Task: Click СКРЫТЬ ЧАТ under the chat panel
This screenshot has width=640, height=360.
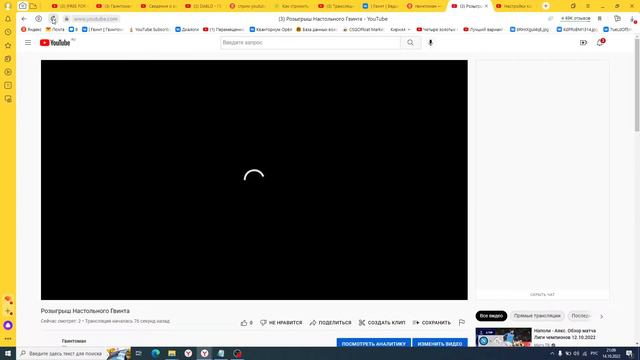Action: (x=542, y=294)
